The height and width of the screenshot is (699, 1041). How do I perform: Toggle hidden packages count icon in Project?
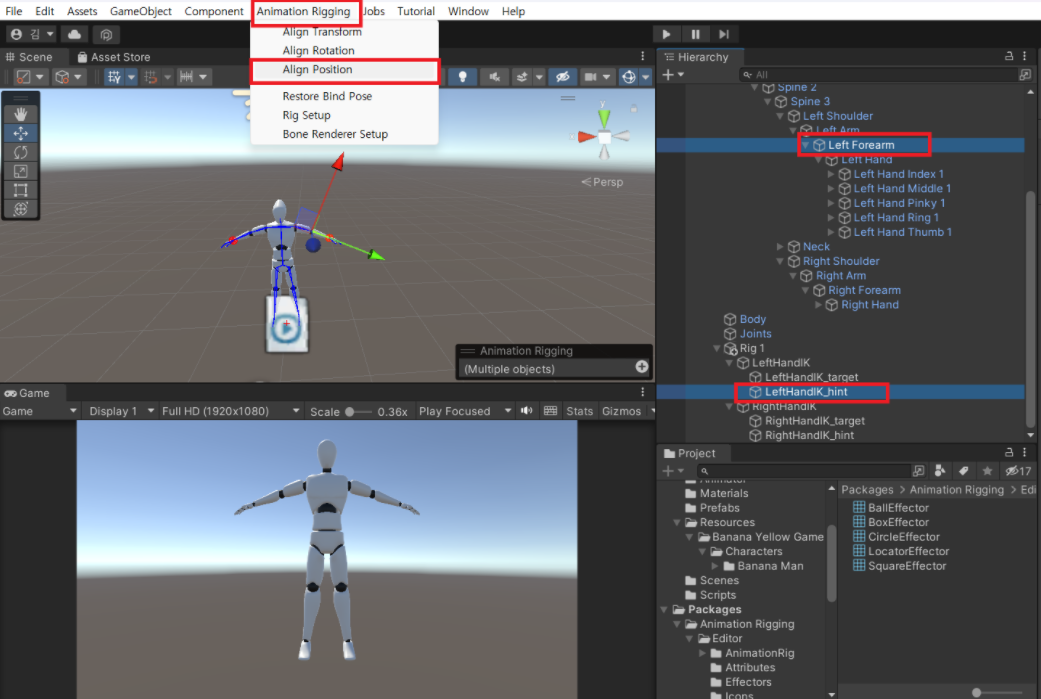click(x=1018, y=471)
